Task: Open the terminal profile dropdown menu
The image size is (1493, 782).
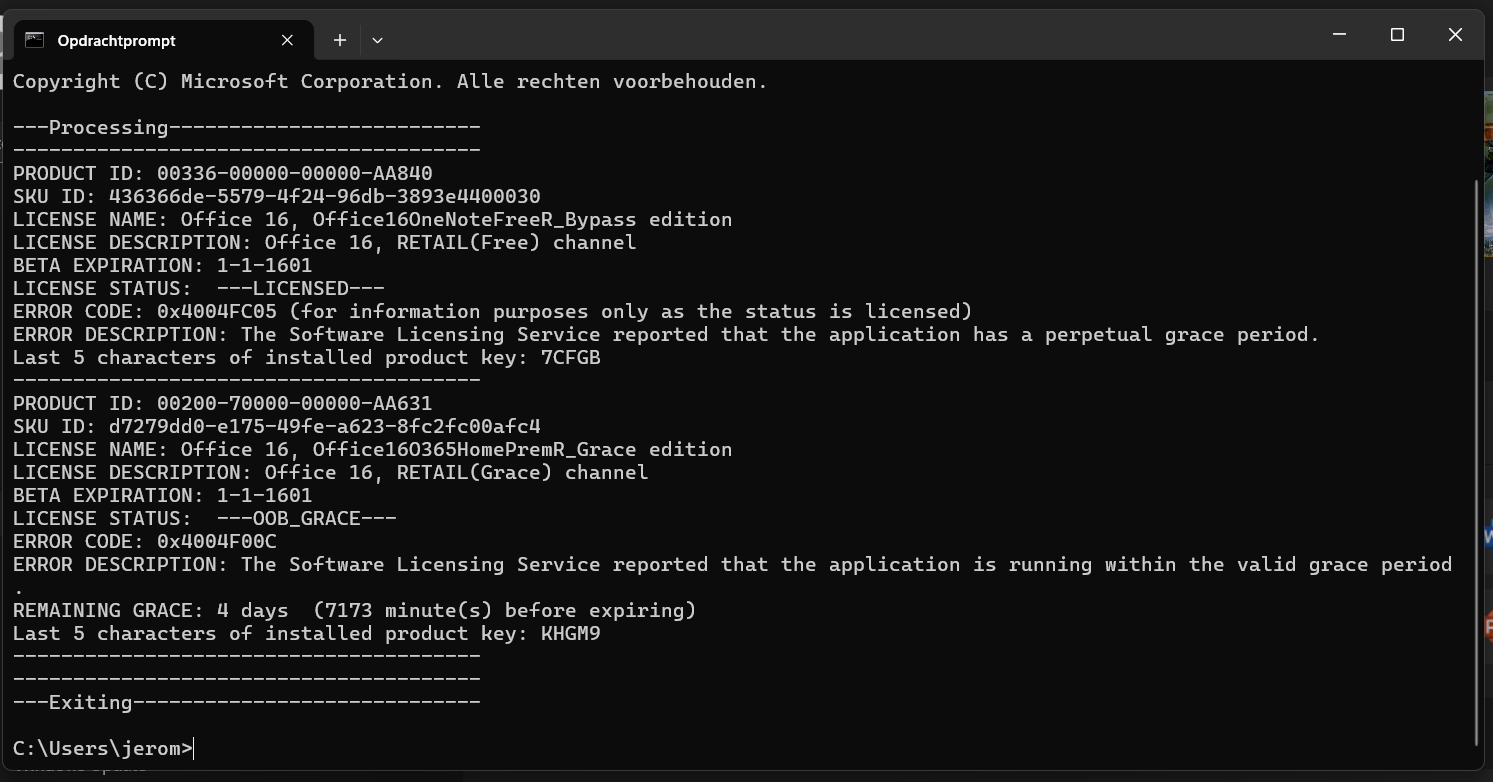Action: (377, 40)
